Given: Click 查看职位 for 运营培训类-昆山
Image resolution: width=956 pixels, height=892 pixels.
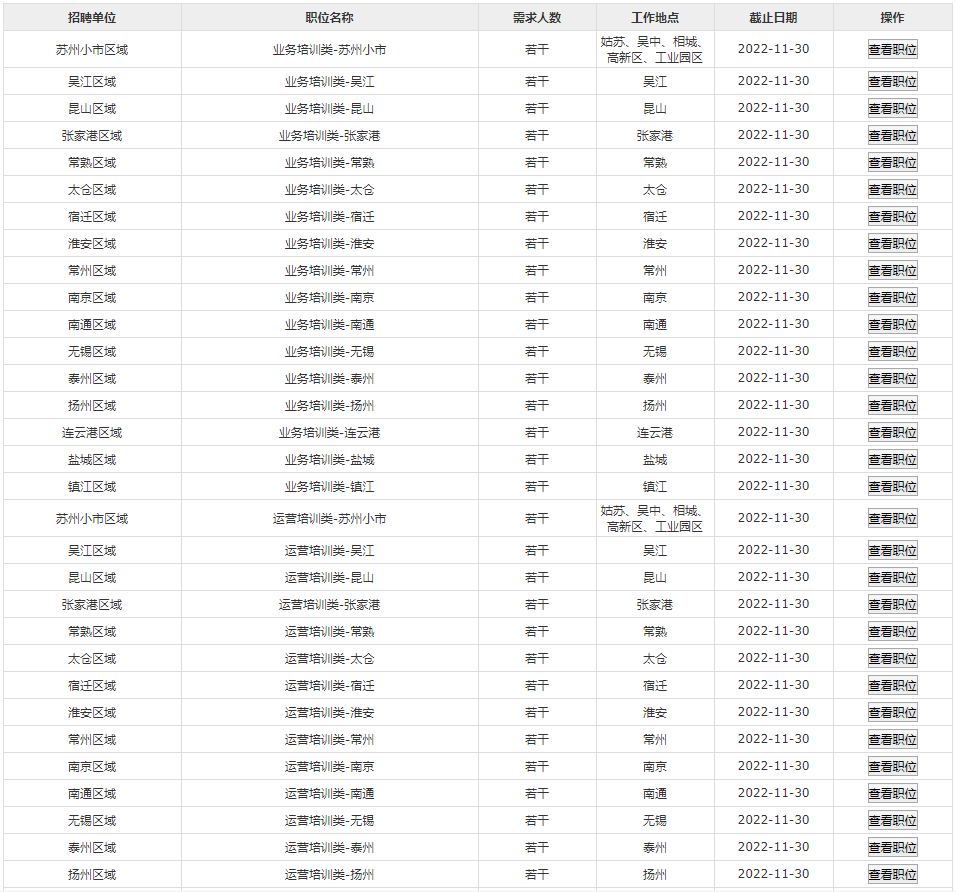Looking at the screenshot, I should 893,577.
